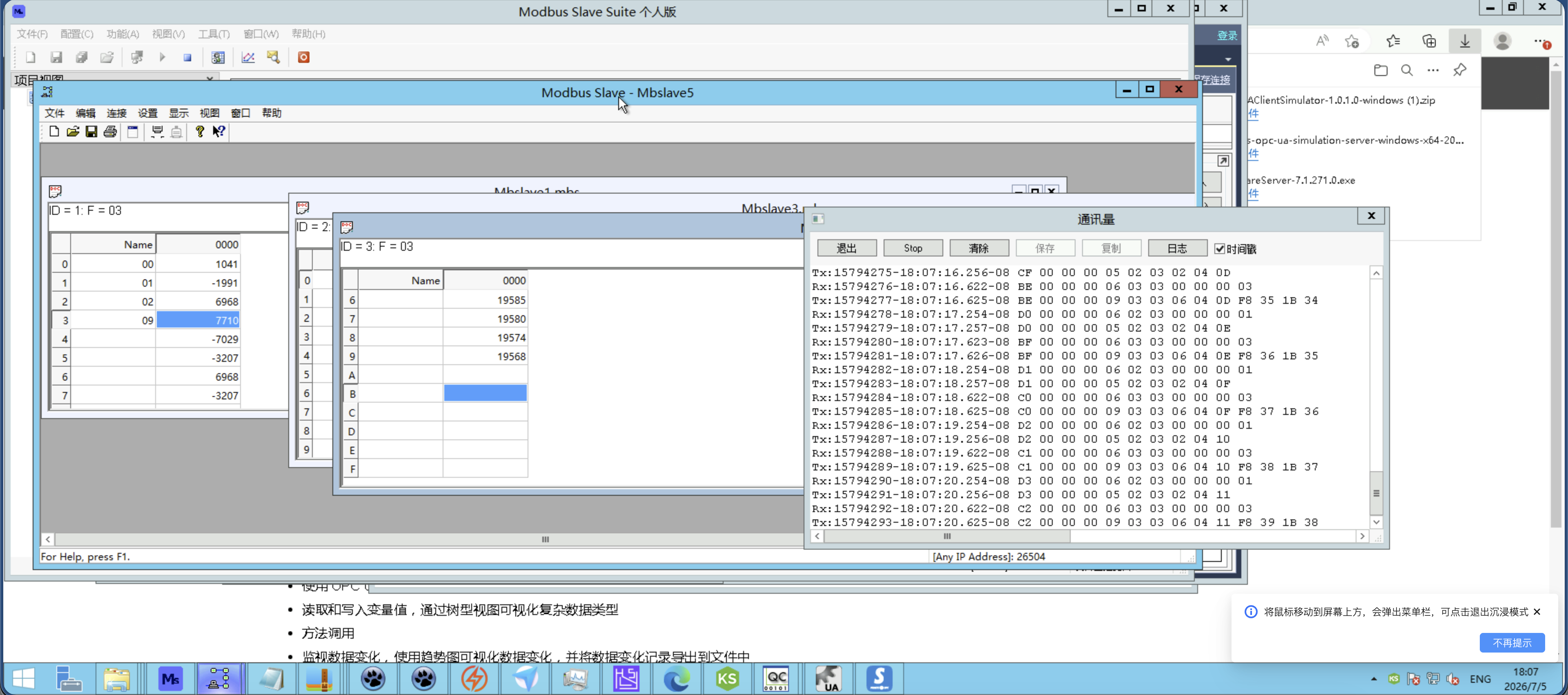Click ENG language indicator in system tray

click(x=1480, y=679)
